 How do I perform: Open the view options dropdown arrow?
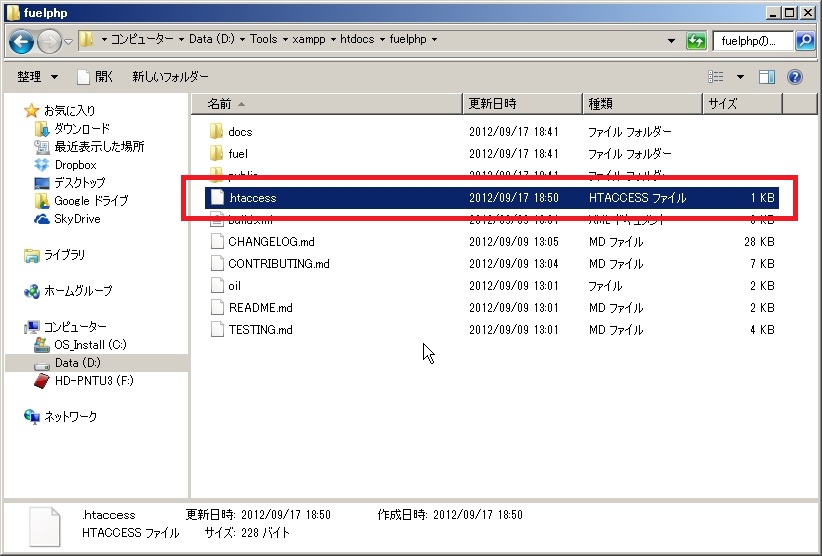click(740, 77)
